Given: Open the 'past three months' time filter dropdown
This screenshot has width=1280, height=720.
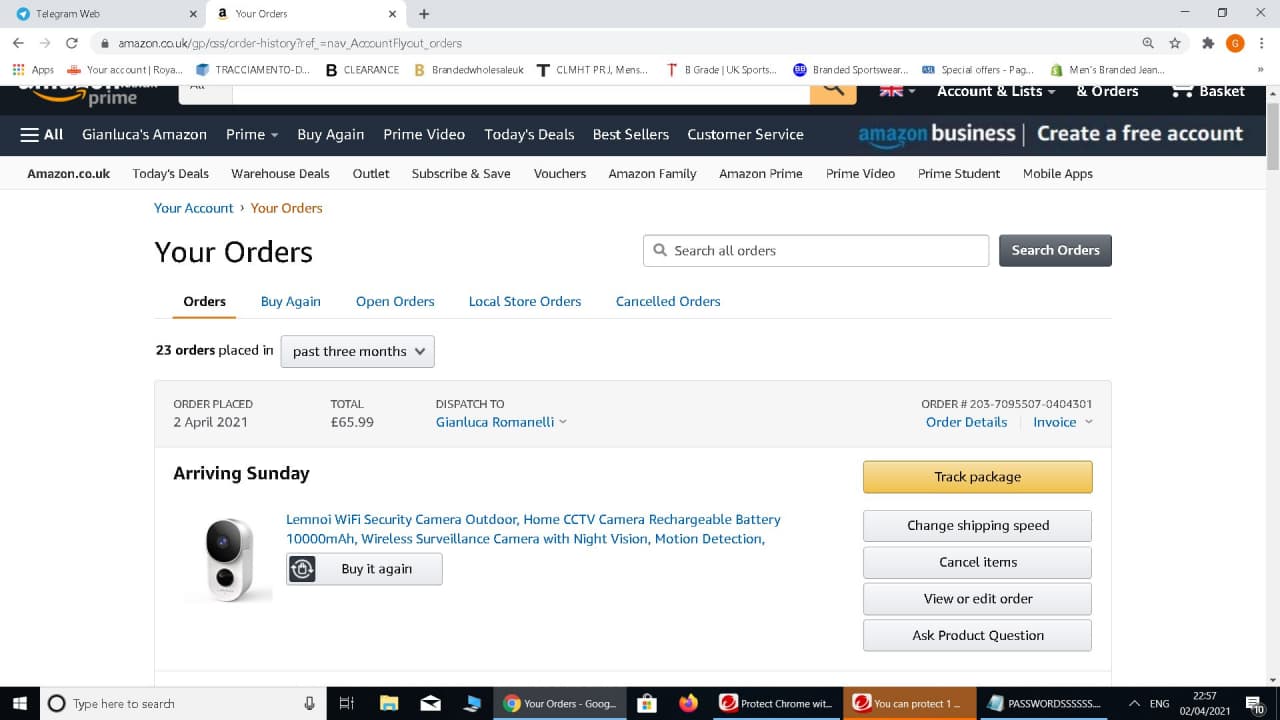Looking at the screenshot, I should (x=357, y=351).
